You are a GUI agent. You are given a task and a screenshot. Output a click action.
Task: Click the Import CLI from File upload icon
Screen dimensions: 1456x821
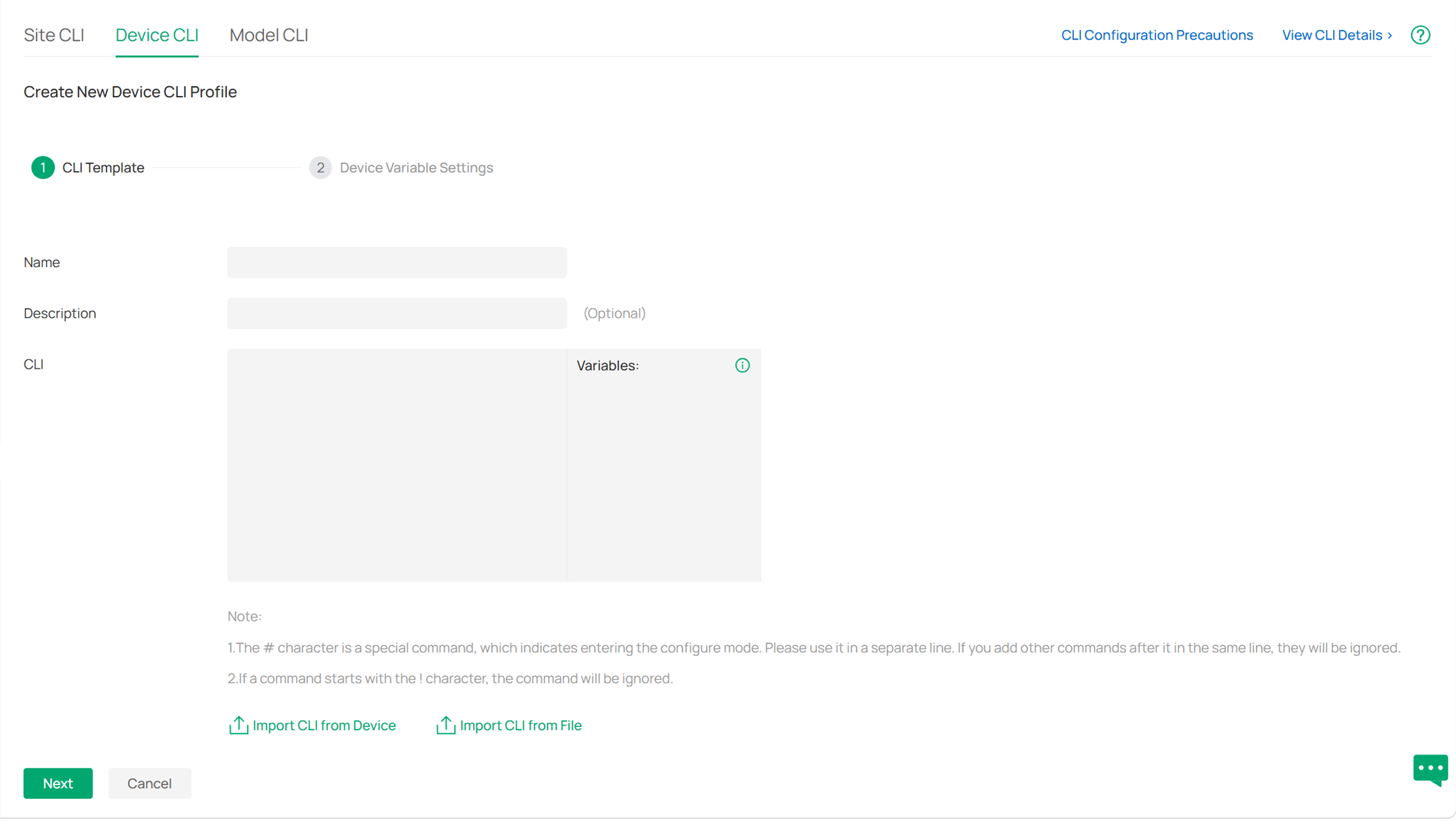pyautogui.click(x=445, y=725)
